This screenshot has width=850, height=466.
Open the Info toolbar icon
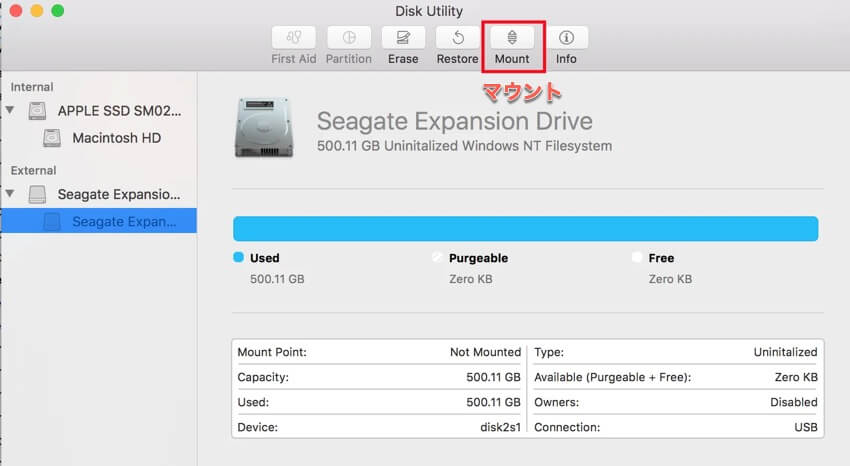(x=566, y=38)
